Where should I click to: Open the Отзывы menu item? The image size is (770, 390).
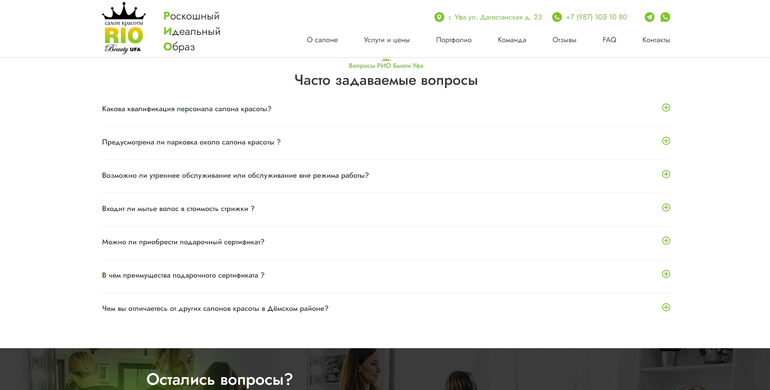[564, 40]
